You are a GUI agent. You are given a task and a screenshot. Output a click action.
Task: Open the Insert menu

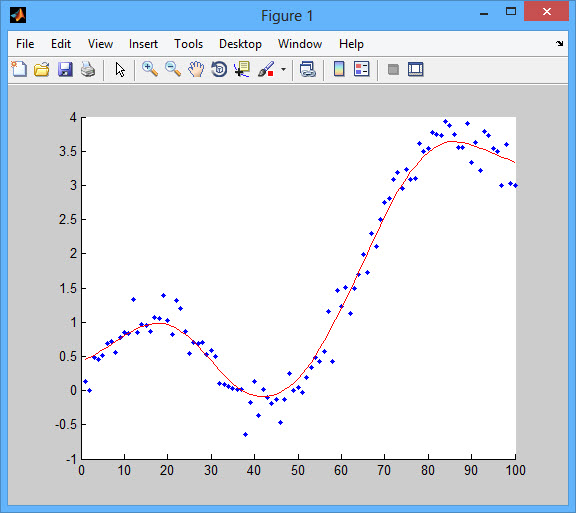(x=143, y=44)
